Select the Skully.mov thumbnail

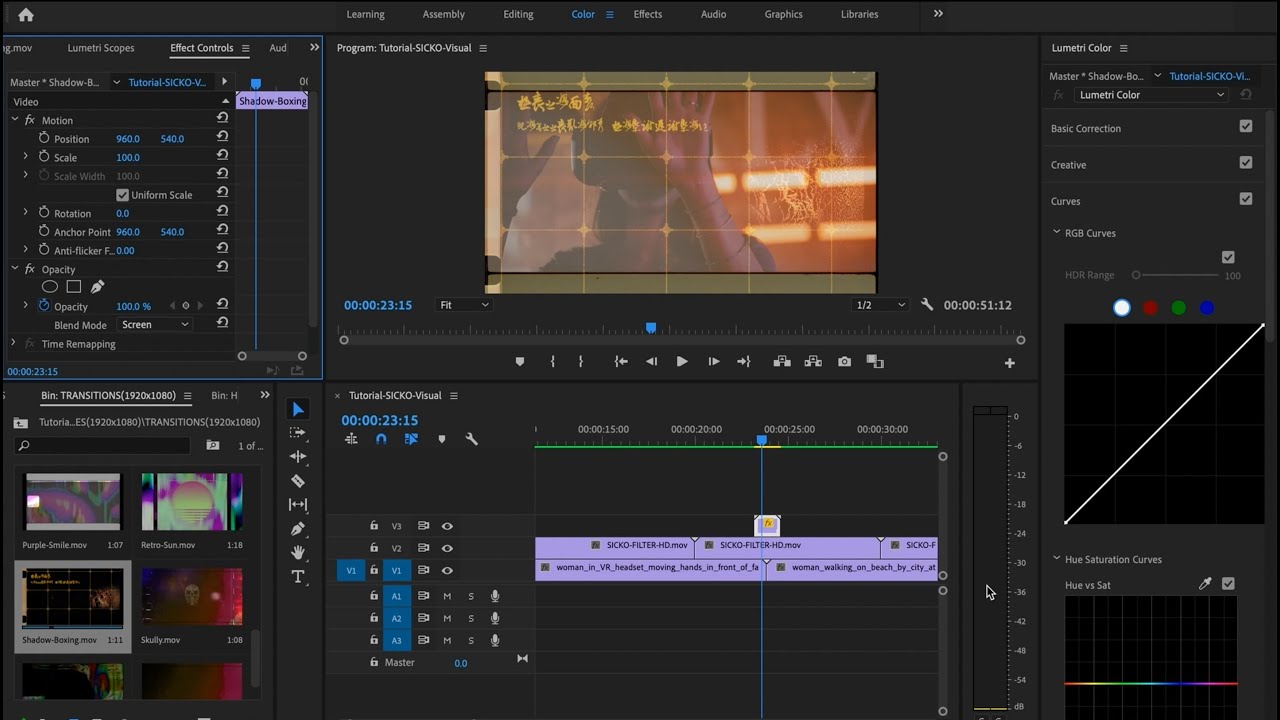click(x=191, y=597)
